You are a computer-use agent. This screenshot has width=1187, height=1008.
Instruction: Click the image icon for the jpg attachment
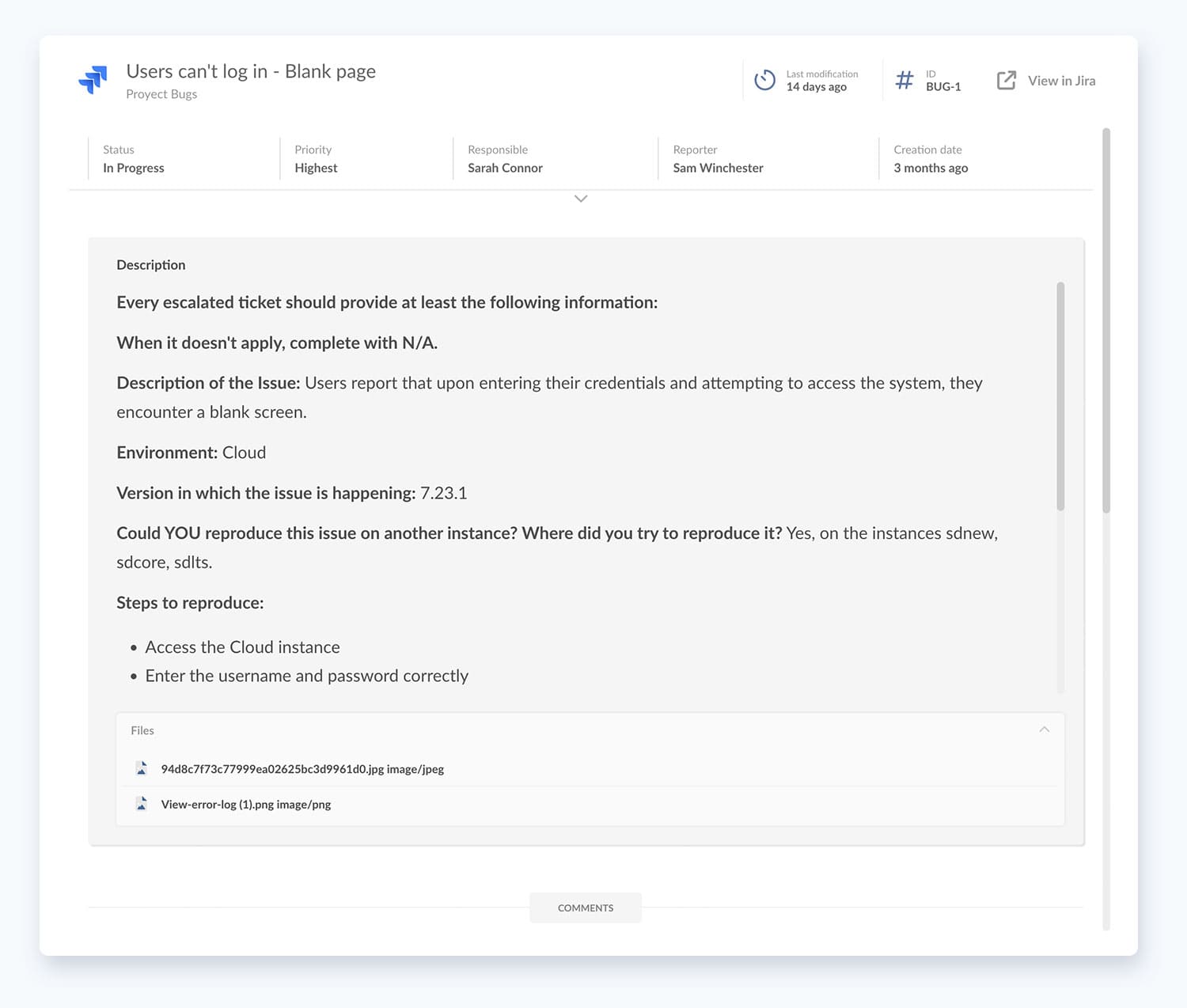tap(142, 767)
